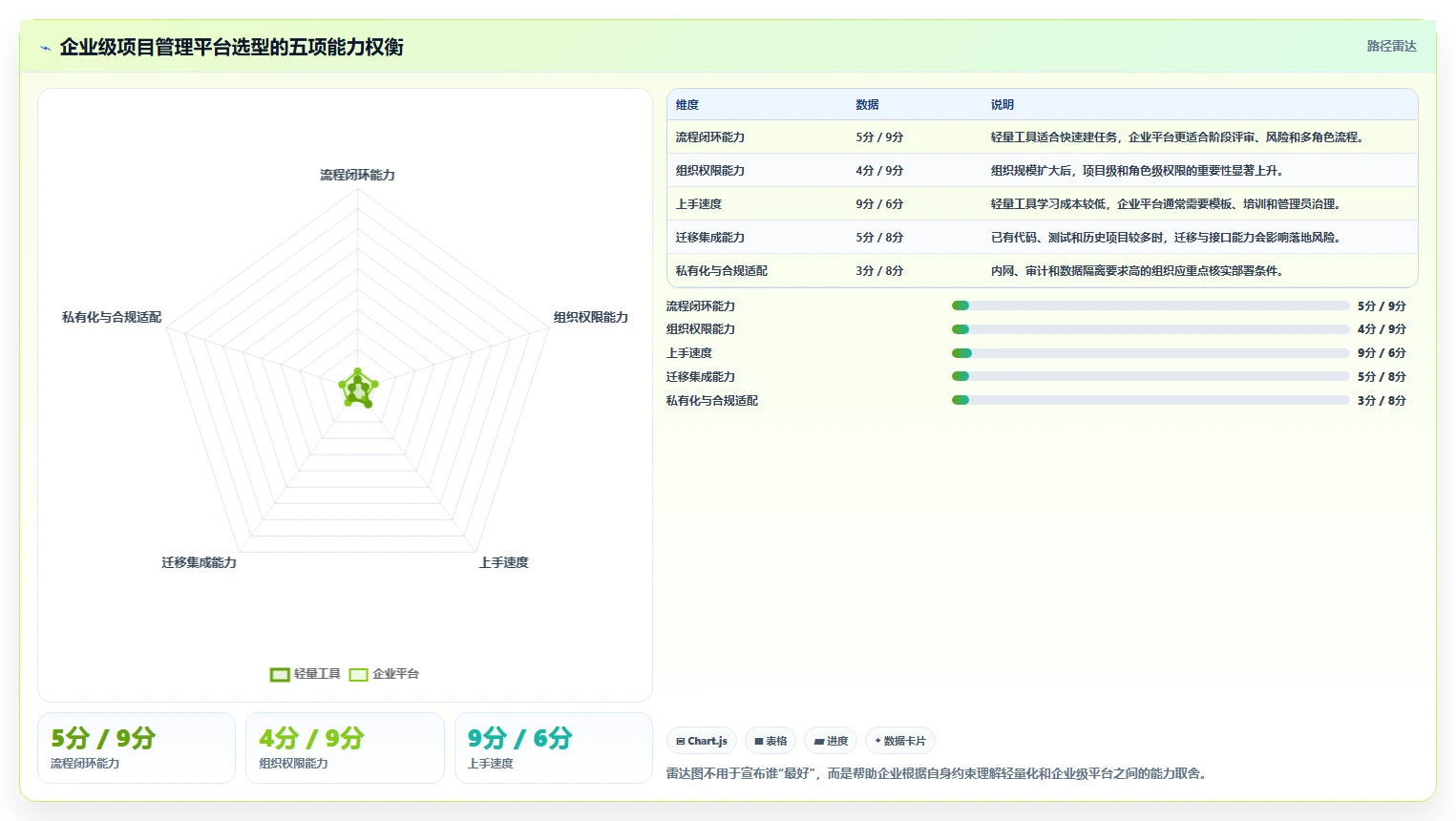Toggle the 轻量工具 legend item

click(306, 674)
